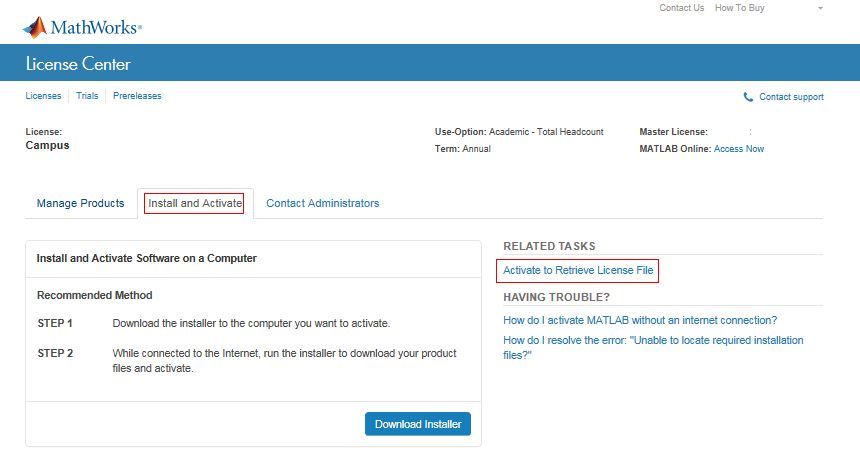Click the 'Install and Activate Software on a Computer' heading

pos(147,258)
